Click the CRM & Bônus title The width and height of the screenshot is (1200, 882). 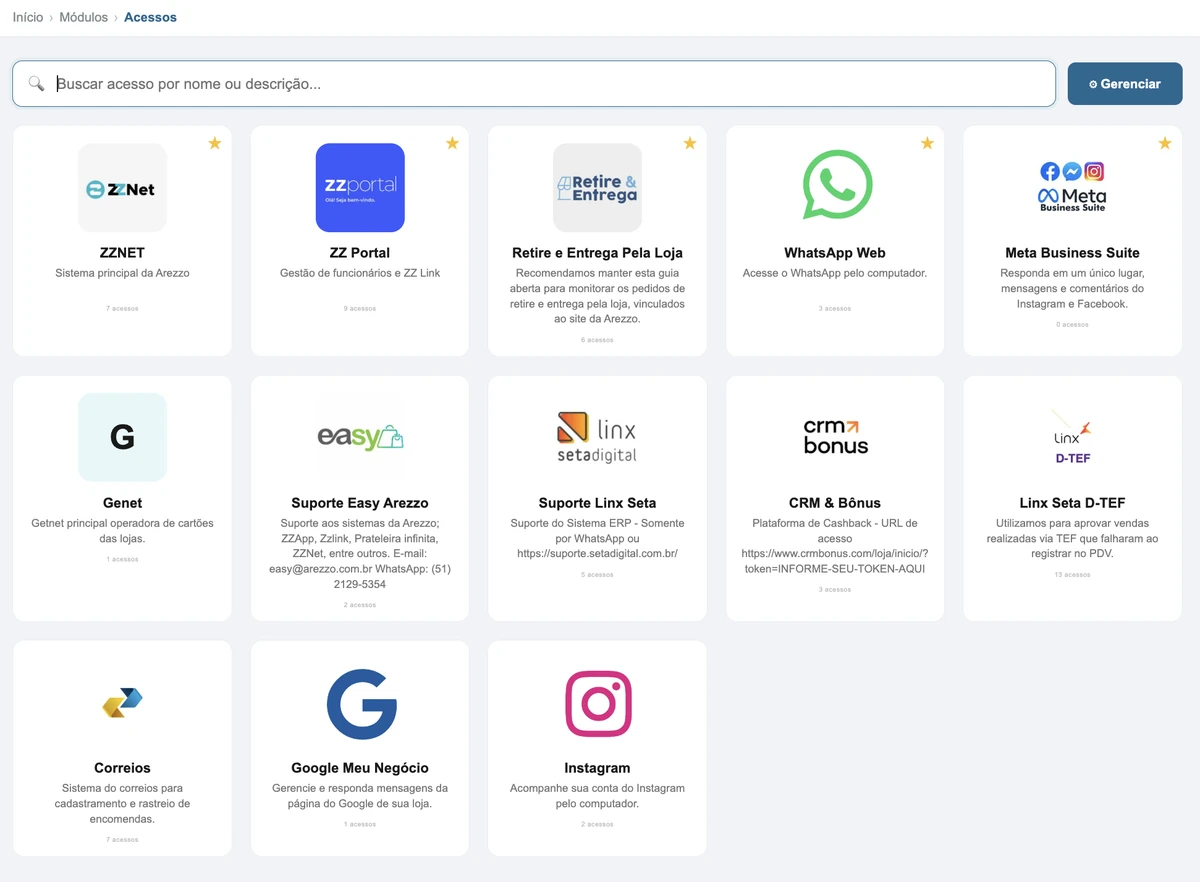(x=835, y=503)
